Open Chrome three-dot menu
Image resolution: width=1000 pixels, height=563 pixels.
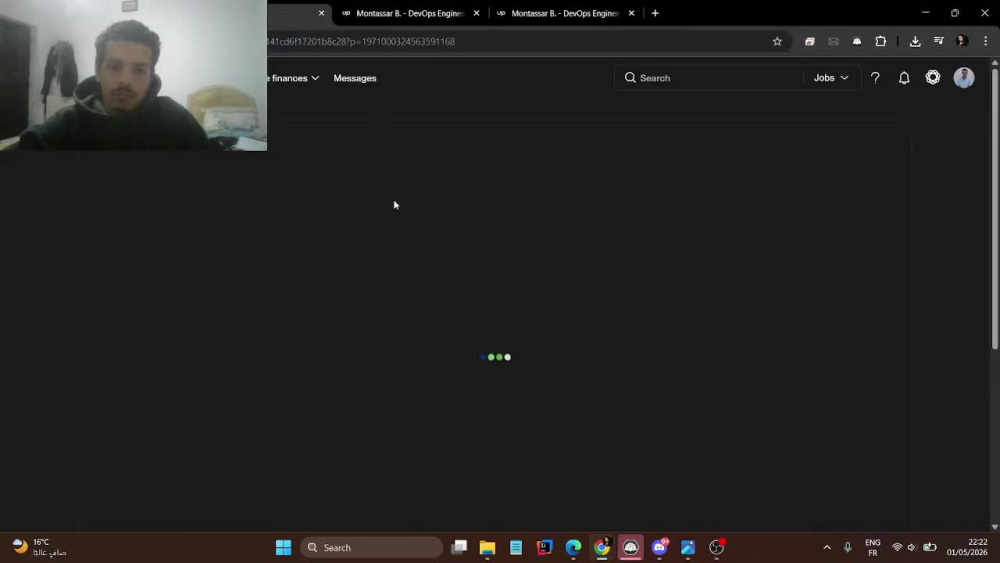(x=985, y=41)
